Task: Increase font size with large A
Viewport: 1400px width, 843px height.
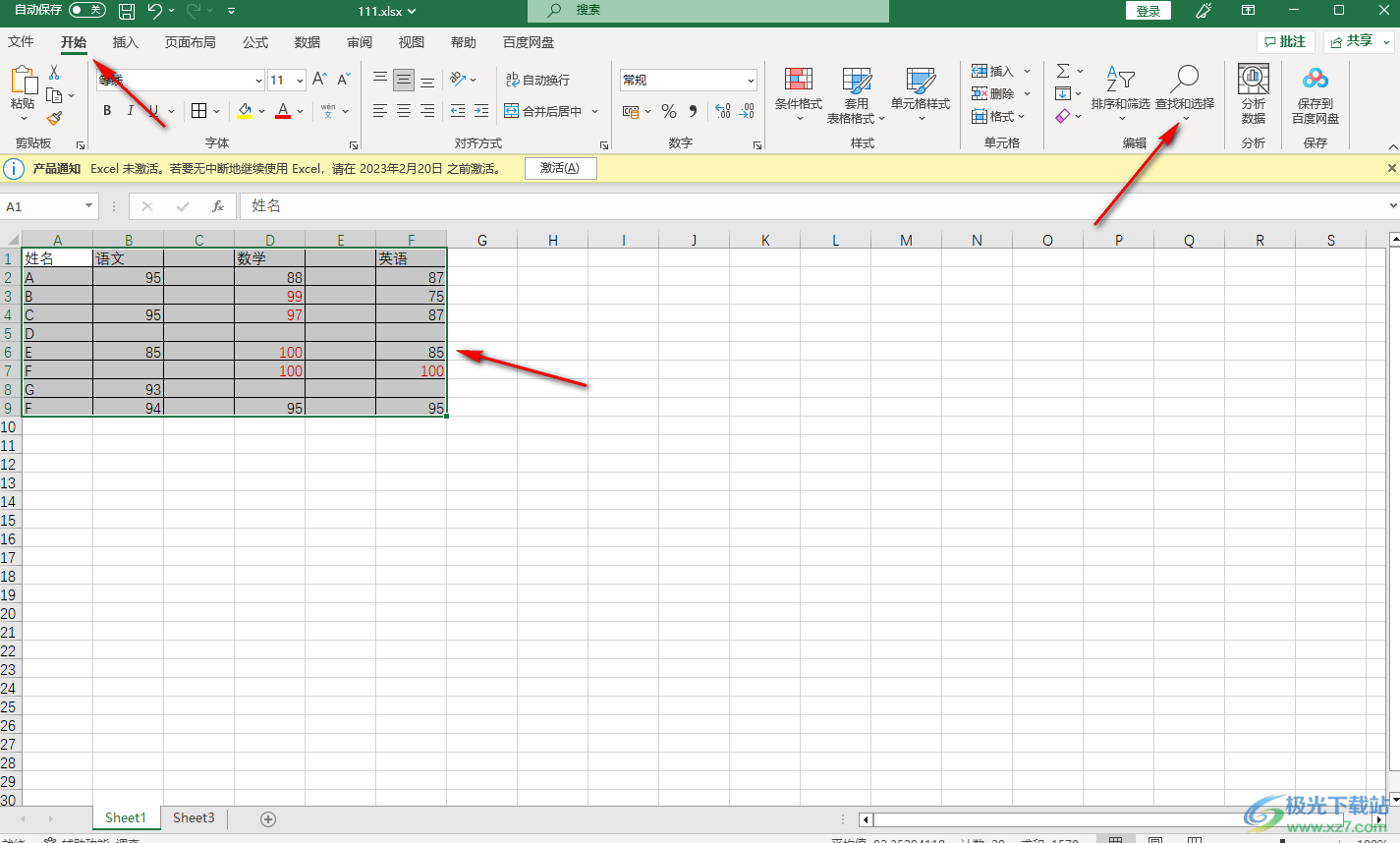Action: coord(319,80)
